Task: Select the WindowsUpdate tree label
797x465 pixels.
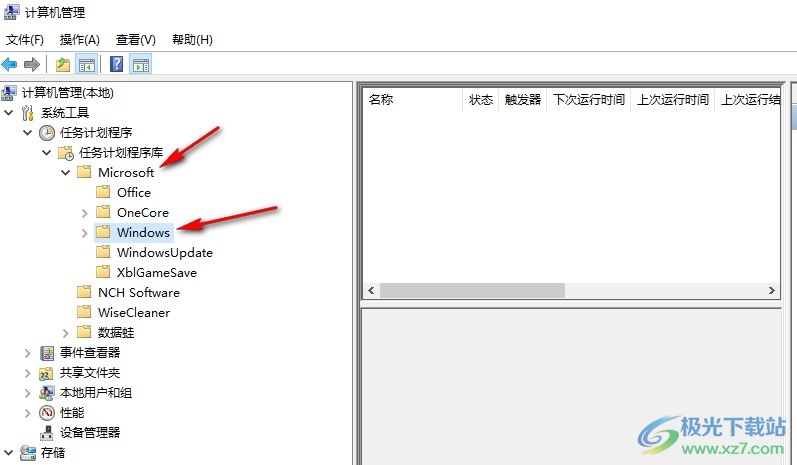Action: click(165, 253)
